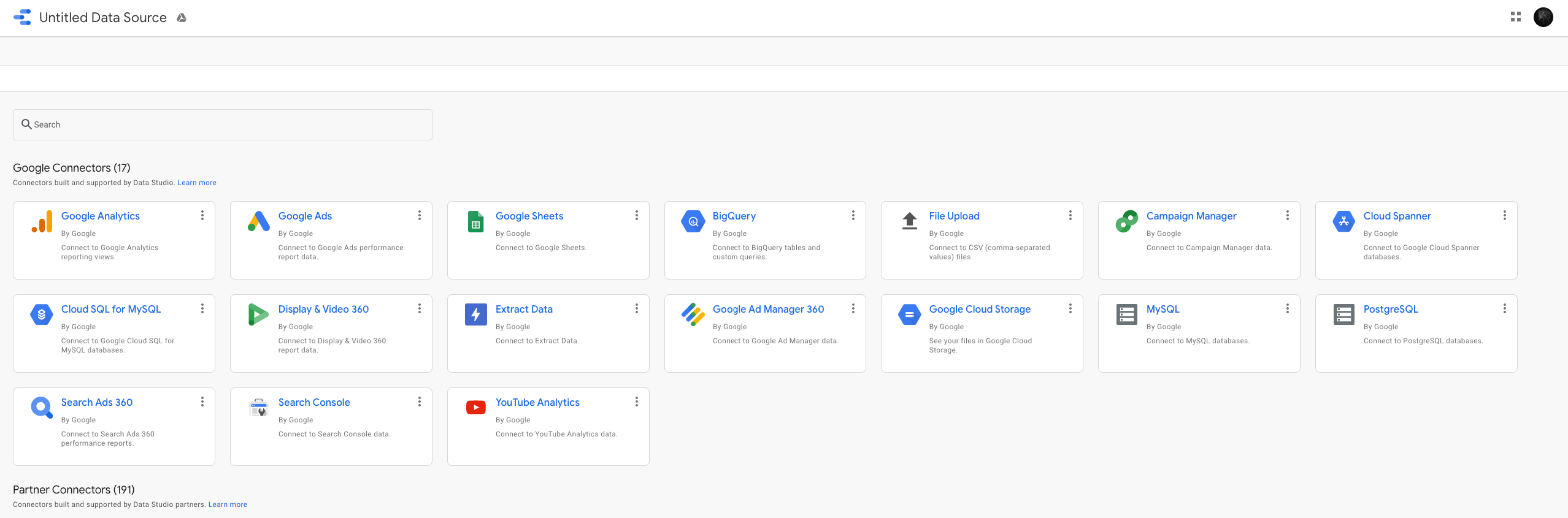The image size is (1568, 518).
Task: Click 'Partner Connectors (191)' heading
Action: click(74, 490)
